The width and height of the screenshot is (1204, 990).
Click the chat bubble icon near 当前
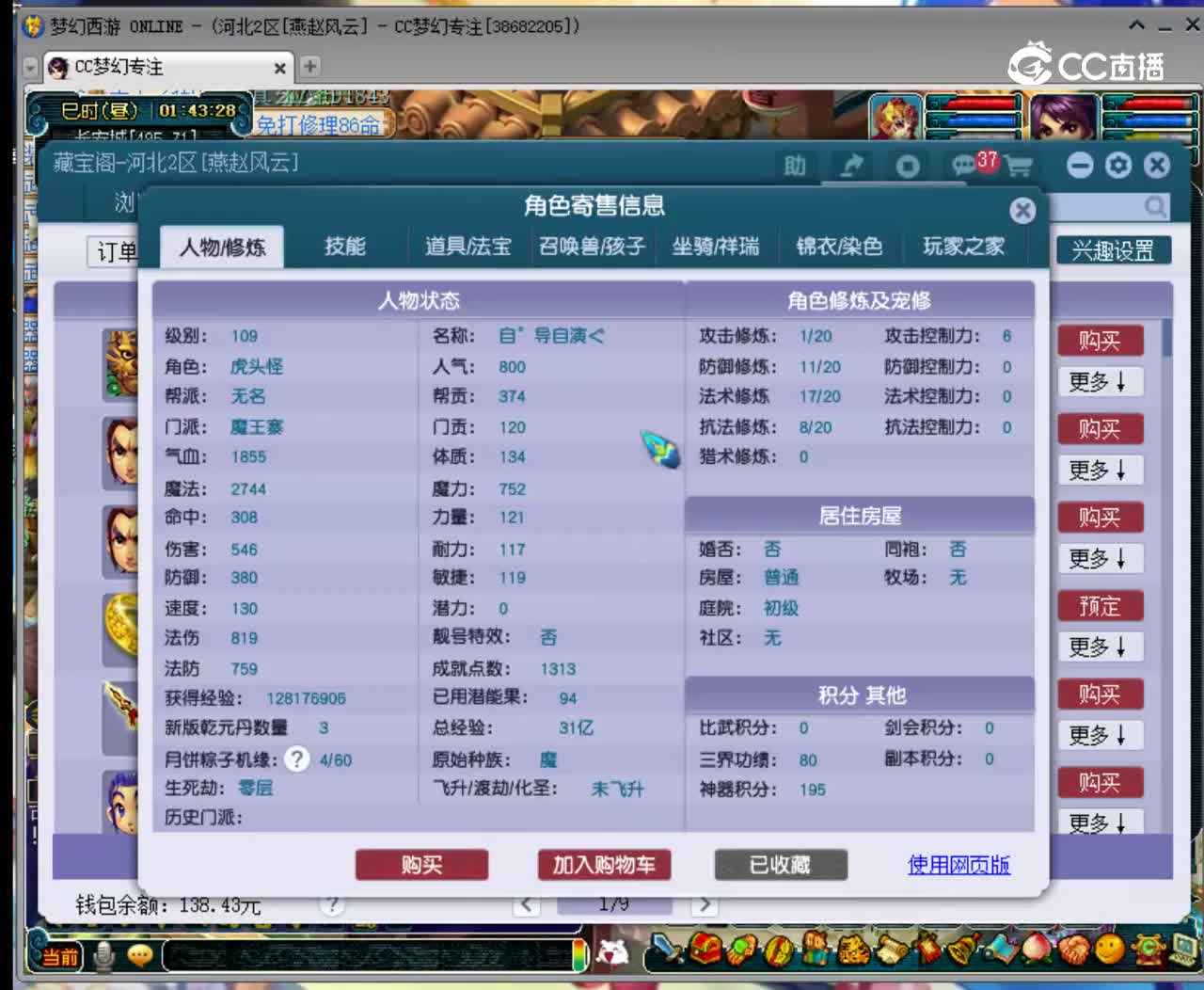(x=140, y=956)
